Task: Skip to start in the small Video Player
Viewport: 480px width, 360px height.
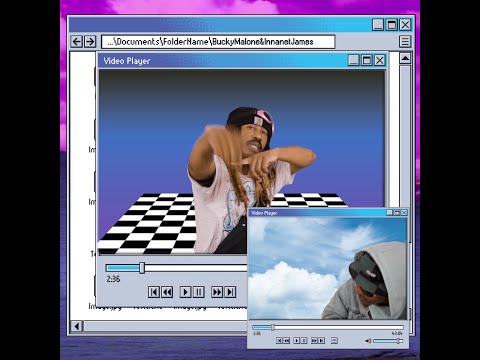Action: tap(279, 341)
